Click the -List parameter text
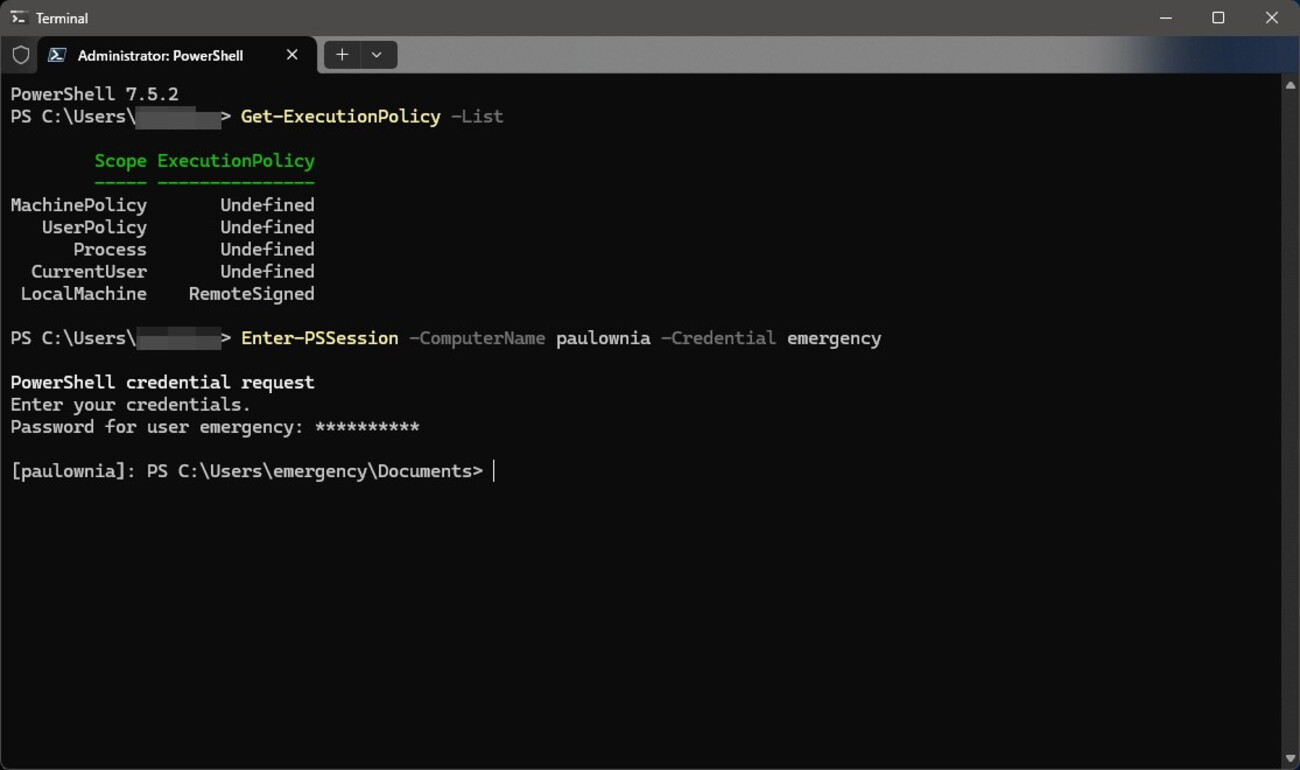The height and width of the screenshot is (770, 1300). coord(477,117)
